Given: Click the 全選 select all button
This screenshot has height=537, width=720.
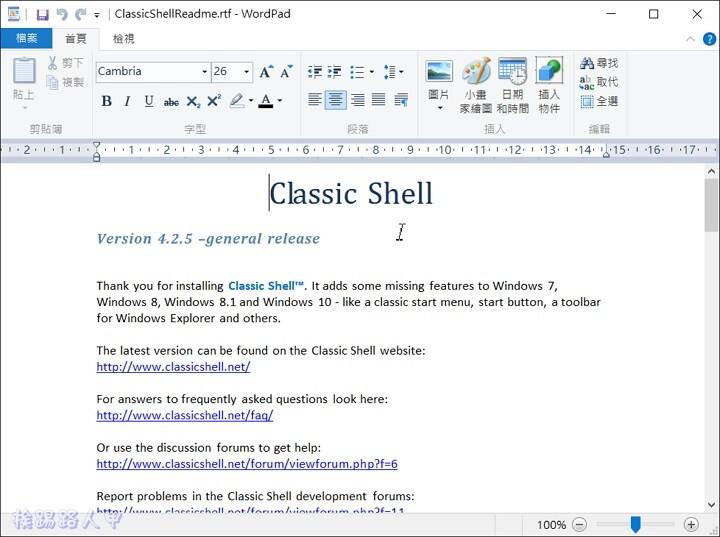Looking at the screenshot, I should [599, 101].
